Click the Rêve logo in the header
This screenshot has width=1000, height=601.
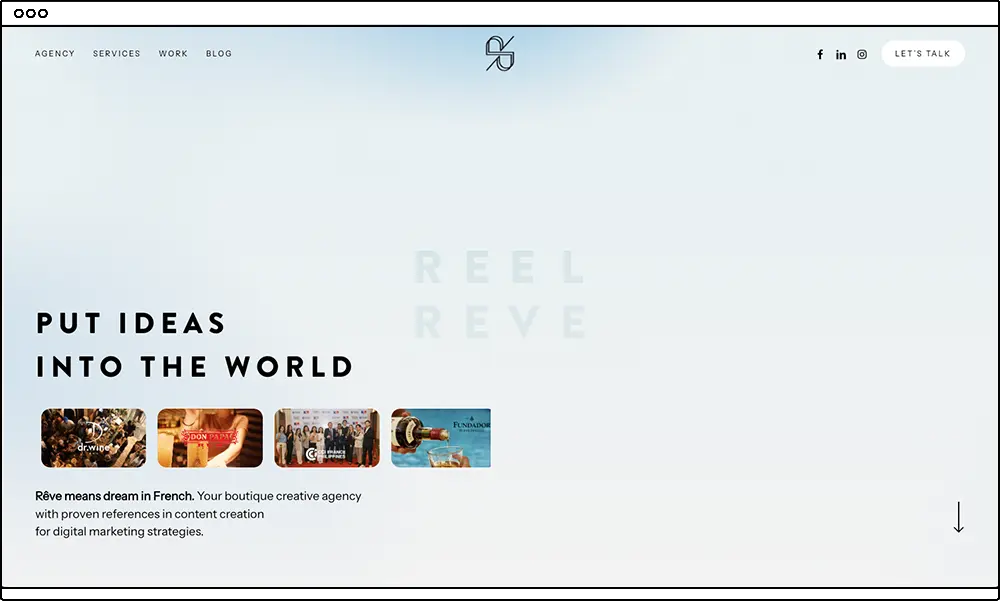(499, 54)
